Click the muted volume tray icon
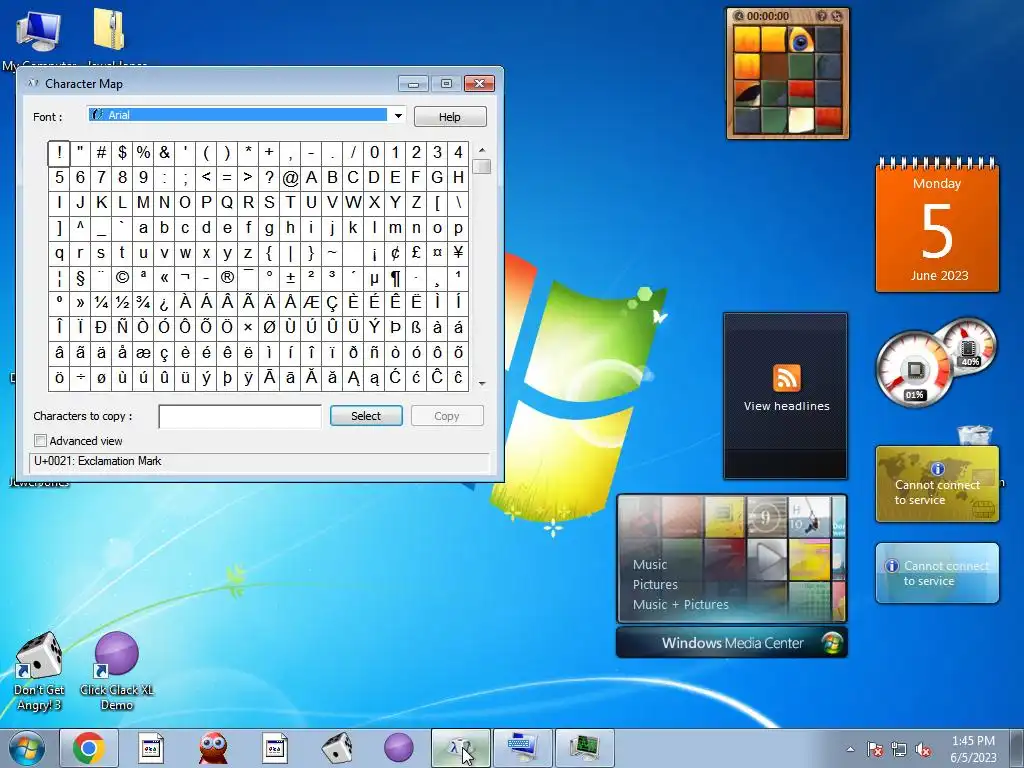Viewport: 1024px width, 768px height. [x=923, y=749]
